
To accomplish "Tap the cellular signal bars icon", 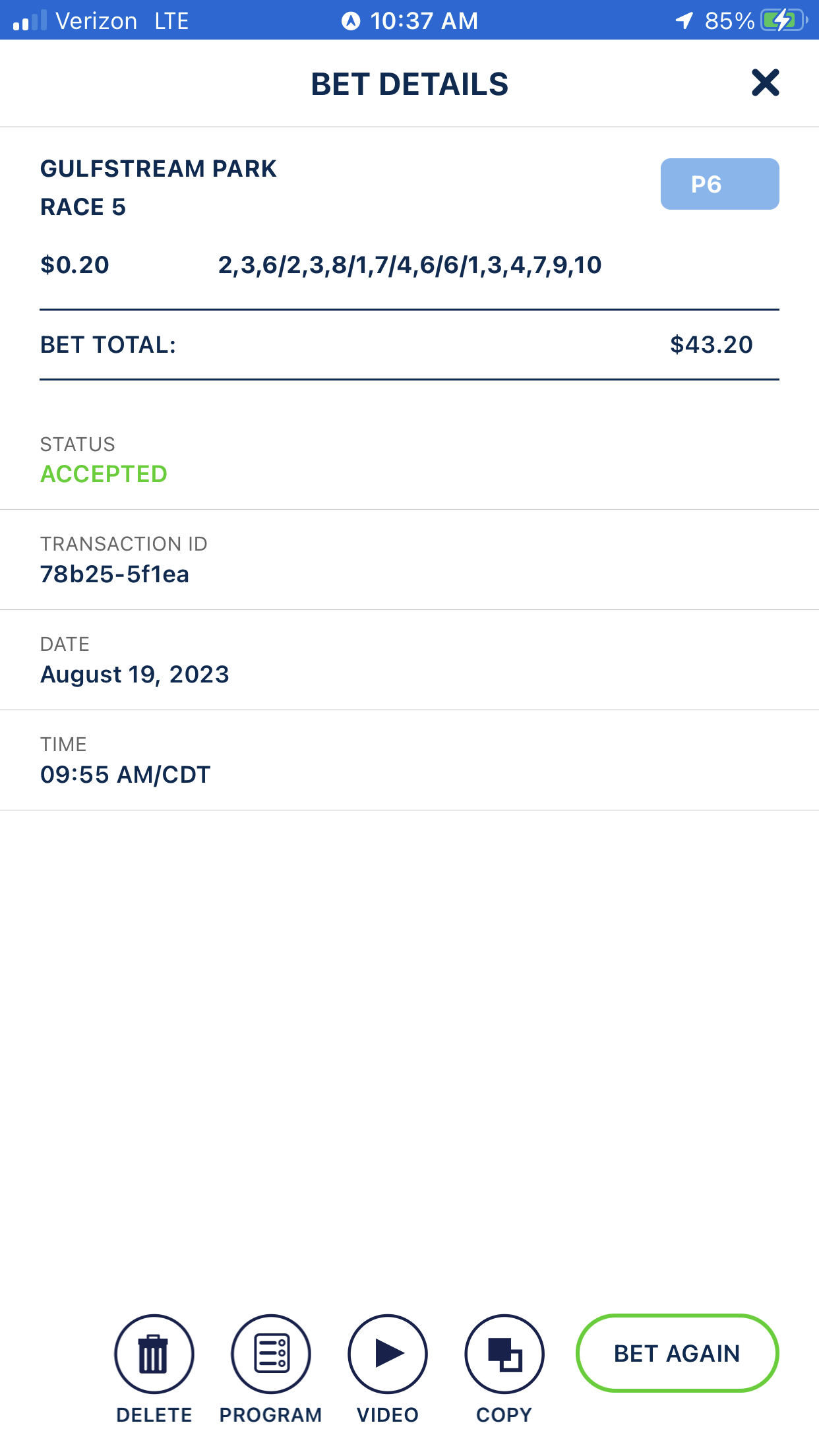I will [x=30, y=20].
